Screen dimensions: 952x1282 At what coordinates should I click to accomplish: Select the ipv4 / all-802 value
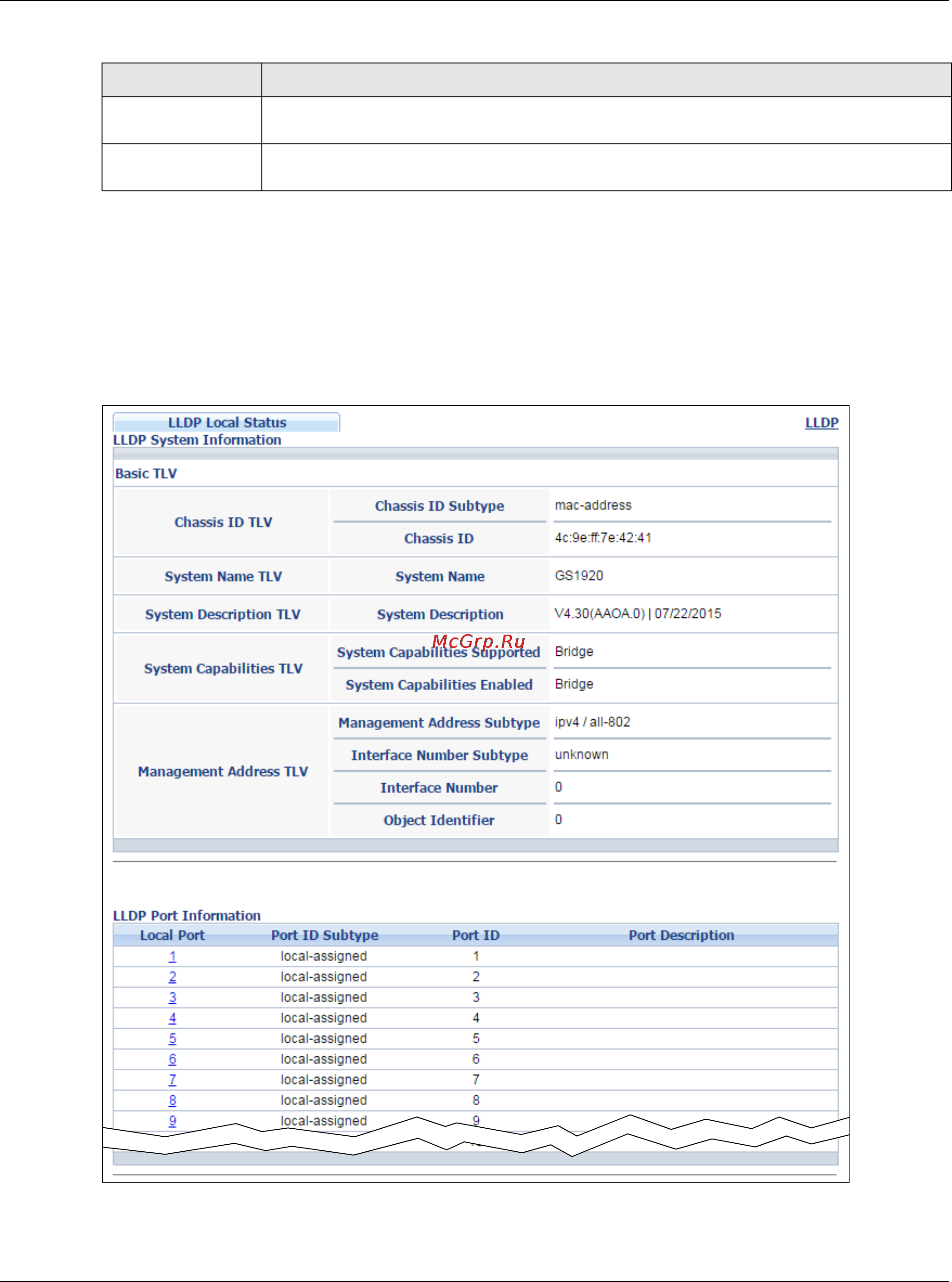592,722
